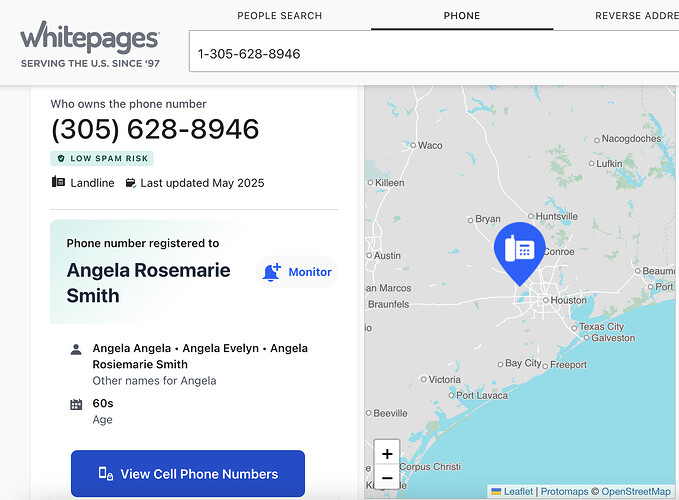The width and height of the screenshot is (679, 500).
Task: Click the Monitor button
Action: (x=297, y=272)
